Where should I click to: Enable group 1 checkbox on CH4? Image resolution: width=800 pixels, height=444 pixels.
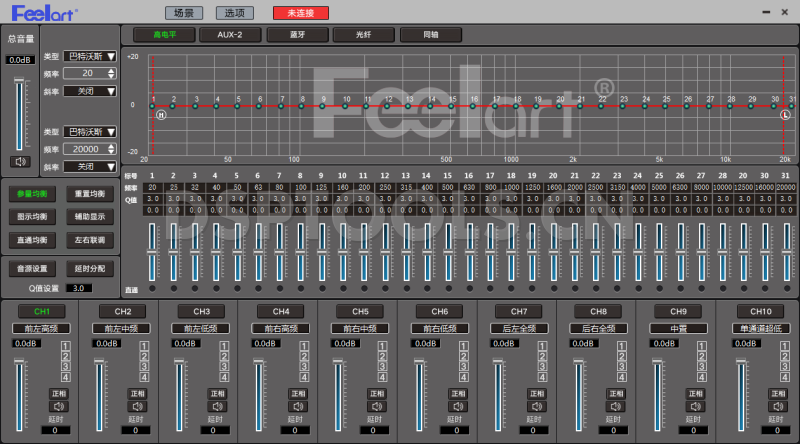(x=305, y=346)
